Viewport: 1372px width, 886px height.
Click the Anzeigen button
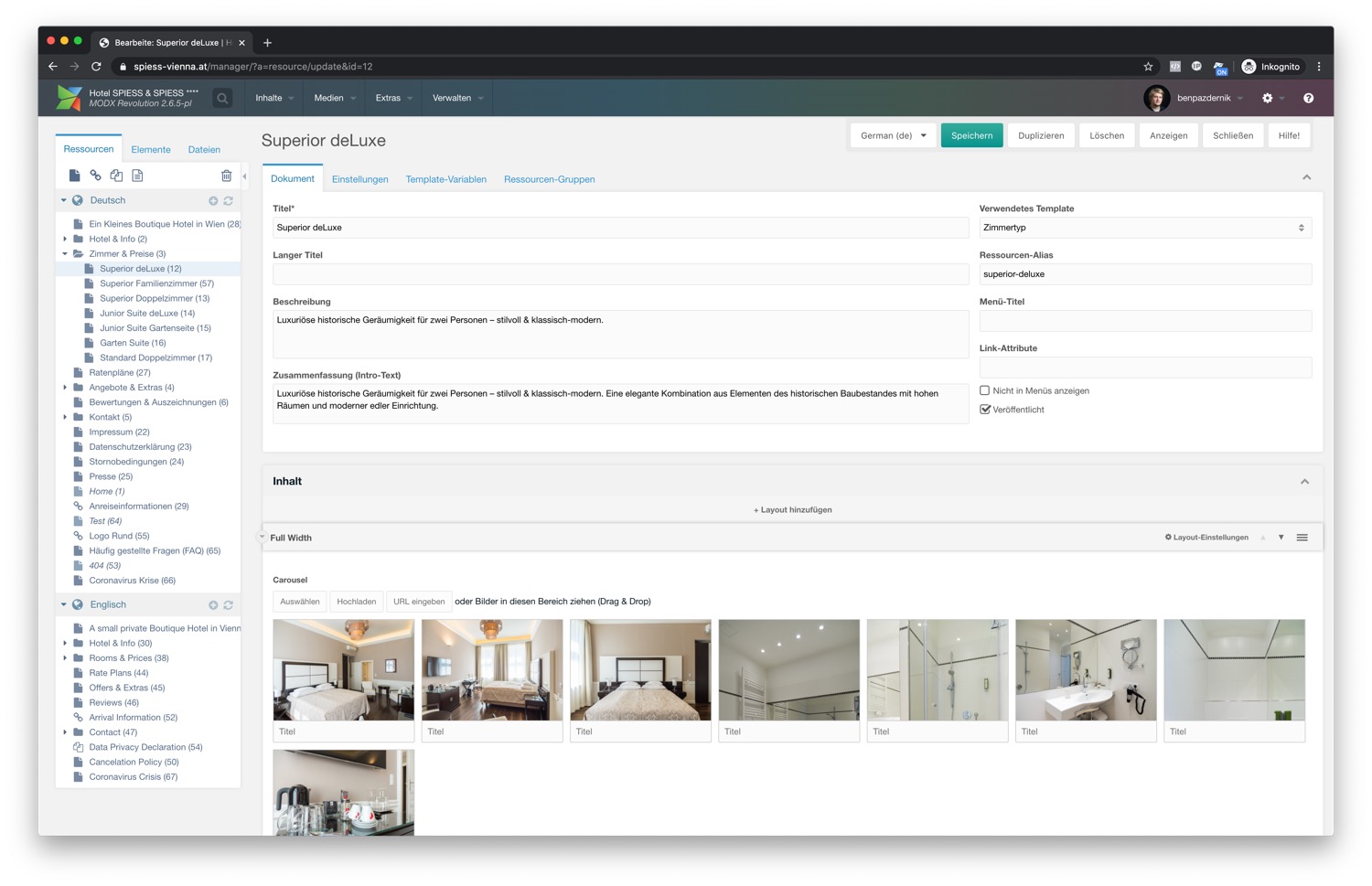coord(1168,135)
